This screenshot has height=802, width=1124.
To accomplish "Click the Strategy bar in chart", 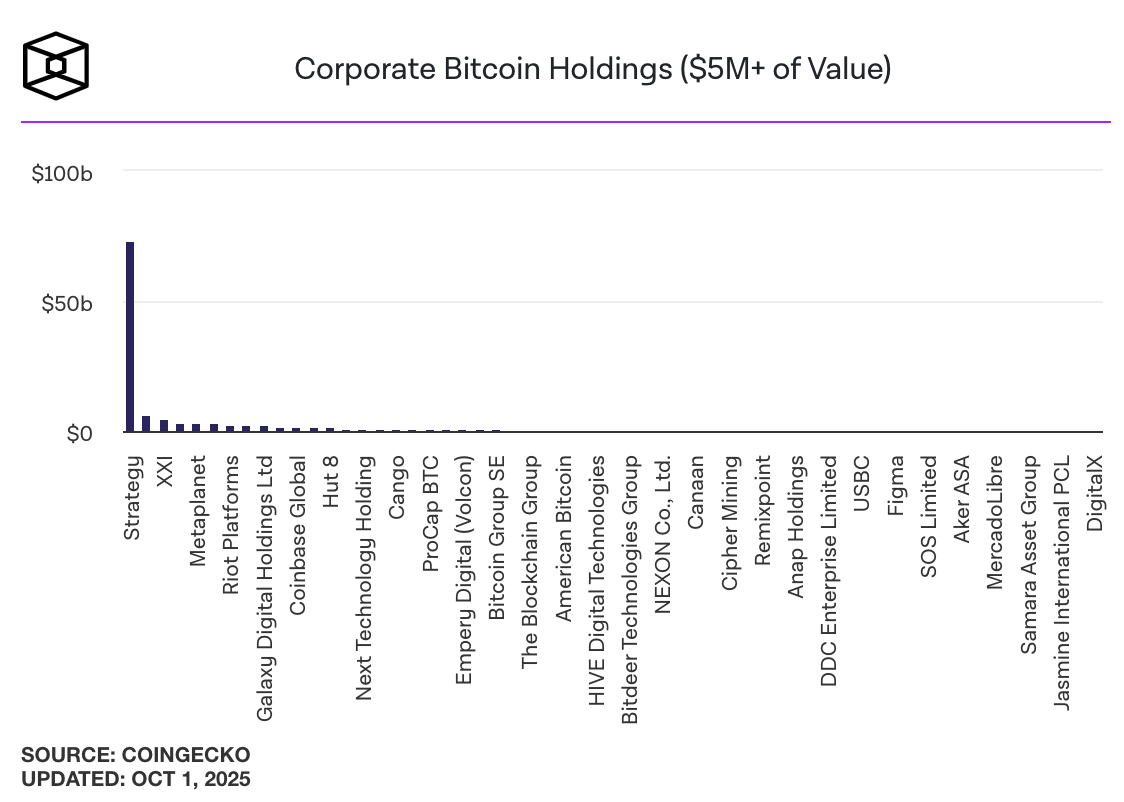I will click(130, 337).
